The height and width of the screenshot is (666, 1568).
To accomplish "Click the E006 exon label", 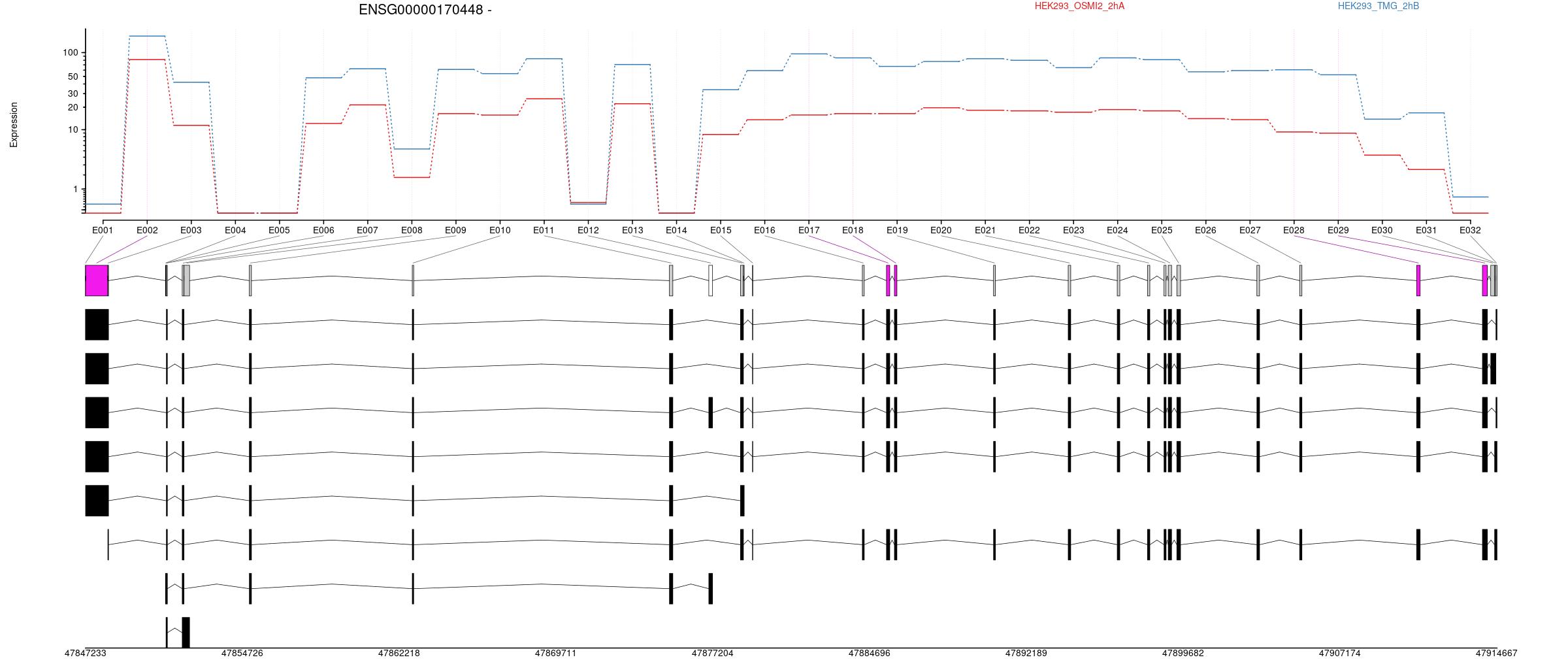I will click(323, 230).
